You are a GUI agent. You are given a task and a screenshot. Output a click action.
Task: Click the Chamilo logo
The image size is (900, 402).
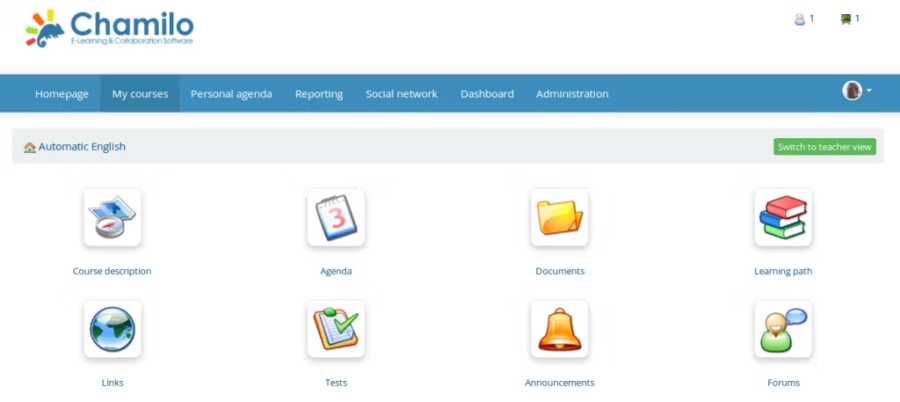pyautogui.click(x=110, y=28)
